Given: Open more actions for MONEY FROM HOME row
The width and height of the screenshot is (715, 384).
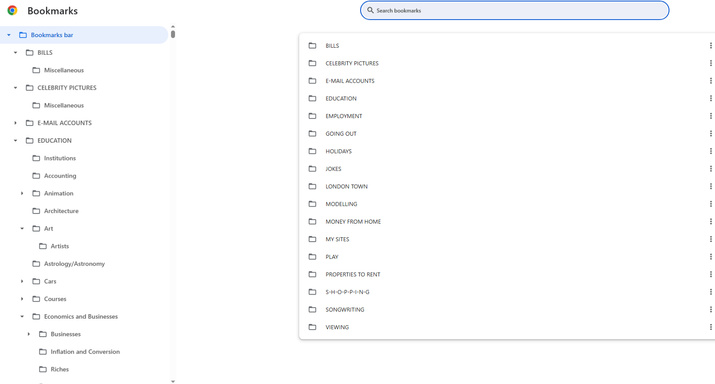Looking at the screenshot, I should [710, 222].
